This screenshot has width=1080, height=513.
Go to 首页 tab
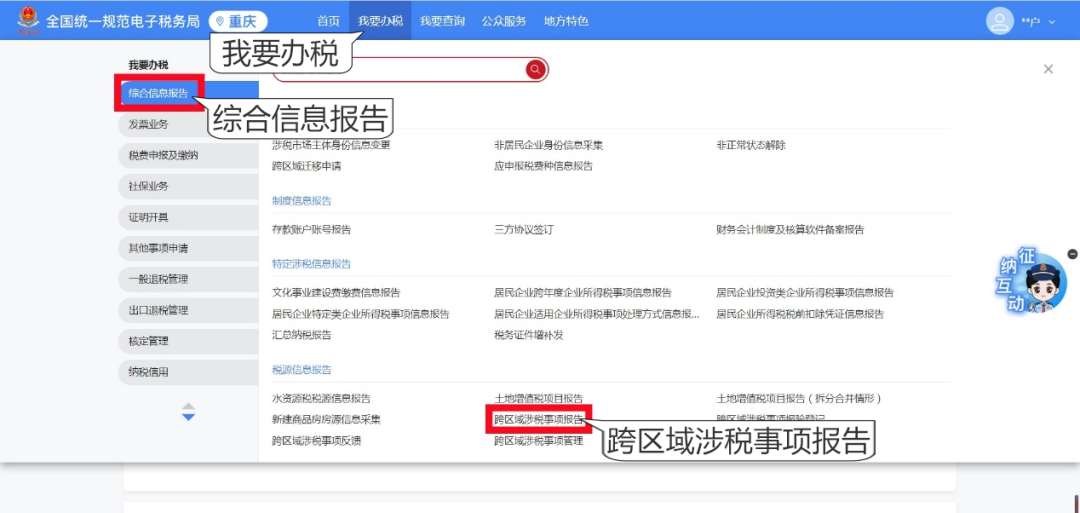point(328,21)
